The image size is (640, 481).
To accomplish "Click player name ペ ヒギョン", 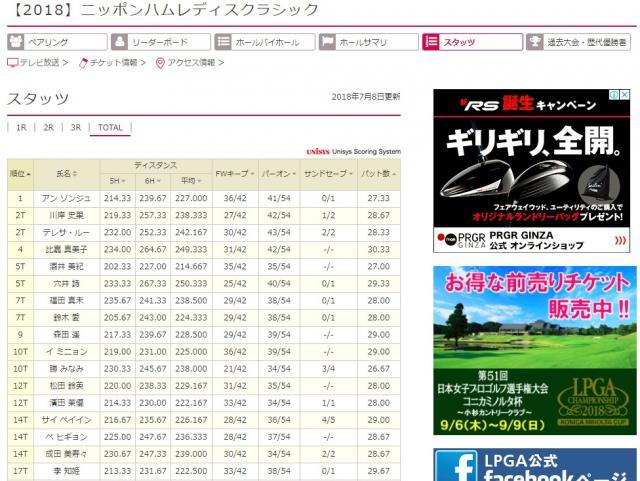I will click(x=66, y=437).
